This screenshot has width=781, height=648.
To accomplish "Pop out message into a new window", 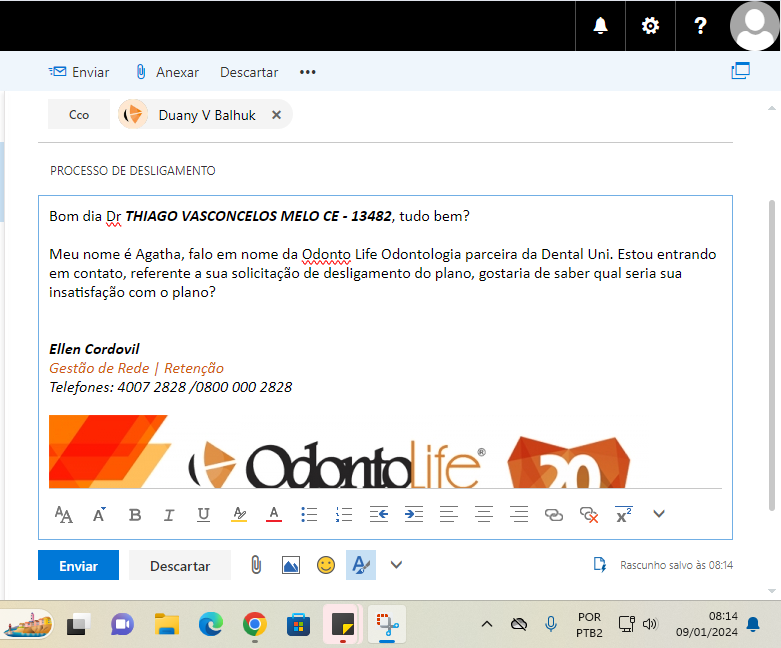I will (740, 71).
